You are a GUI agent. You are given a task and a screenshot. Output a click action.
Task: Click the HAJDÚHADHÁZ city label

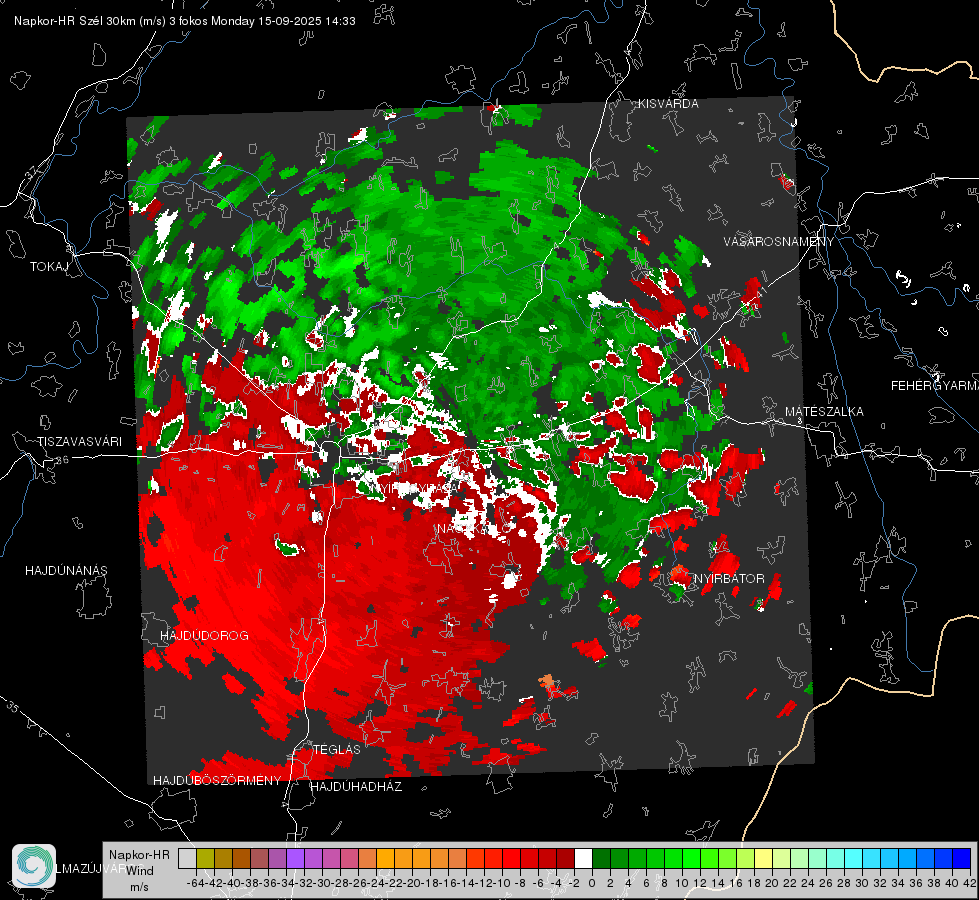[x=357, y=787]
